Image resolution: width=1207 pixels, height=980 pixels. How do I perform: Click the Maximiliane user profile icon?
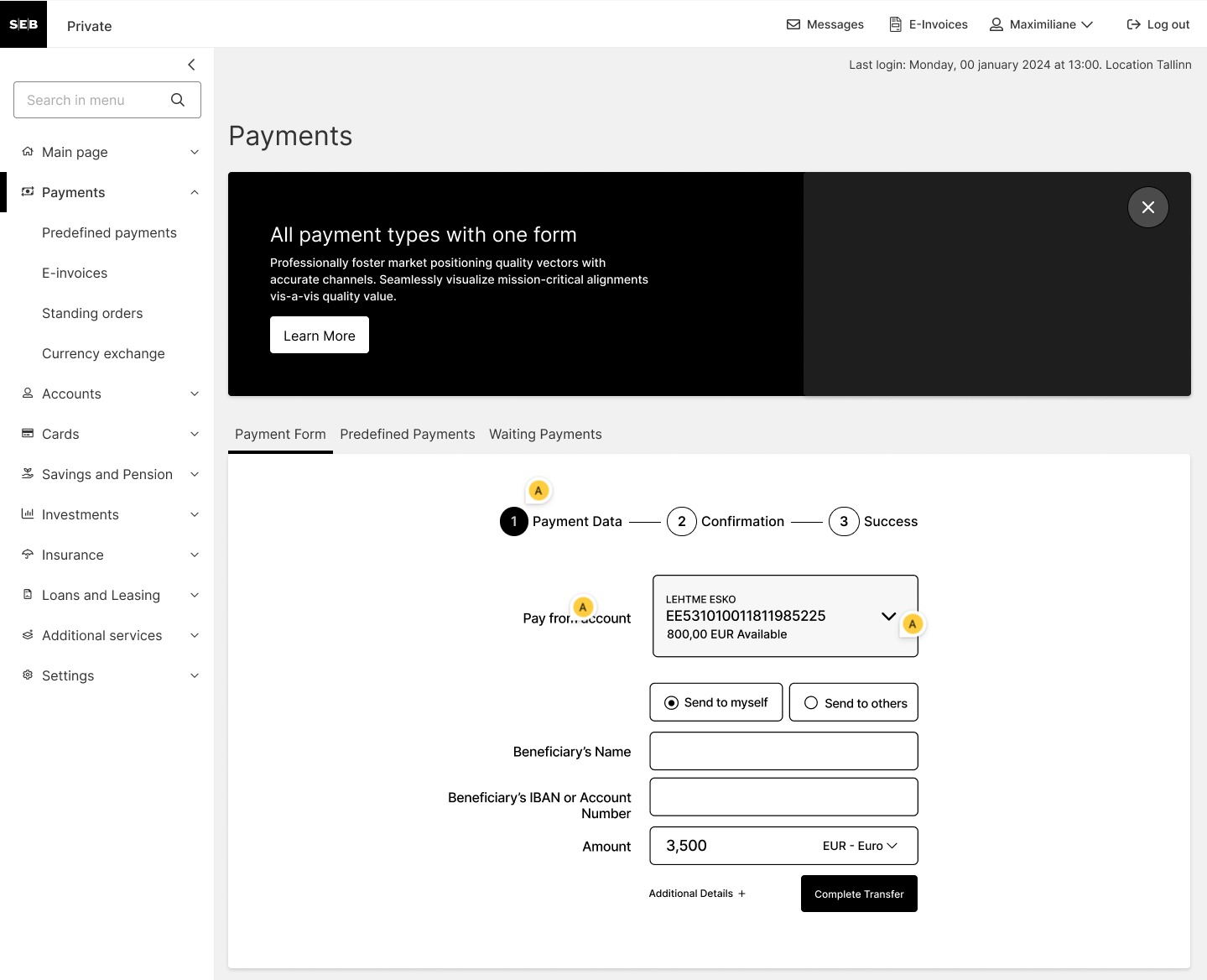pyautogui.click(x=996, y=24)
